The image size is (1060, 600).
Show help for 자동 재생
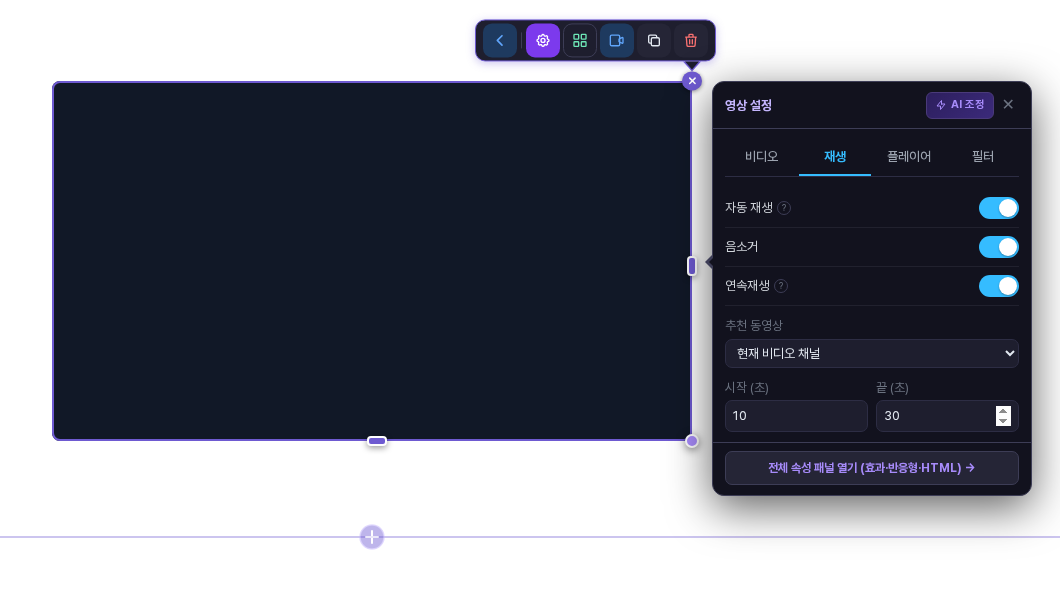pyautogui.click(x=784, y=208)
